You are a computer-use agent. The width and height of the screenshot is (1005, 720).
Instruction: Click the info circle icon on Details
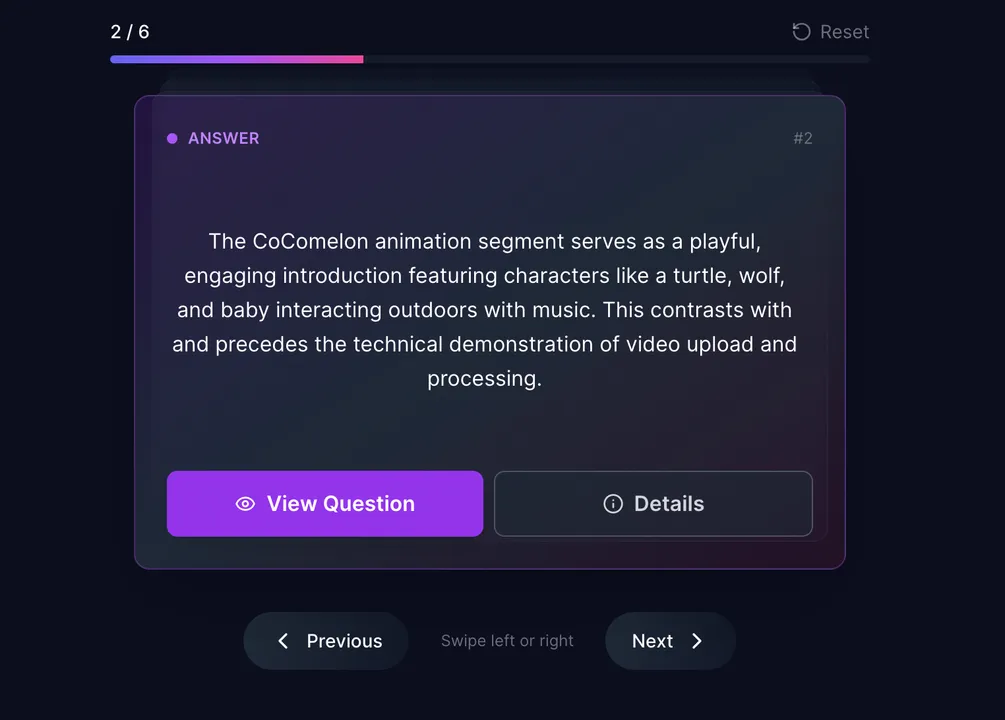(x=613, y=504)
